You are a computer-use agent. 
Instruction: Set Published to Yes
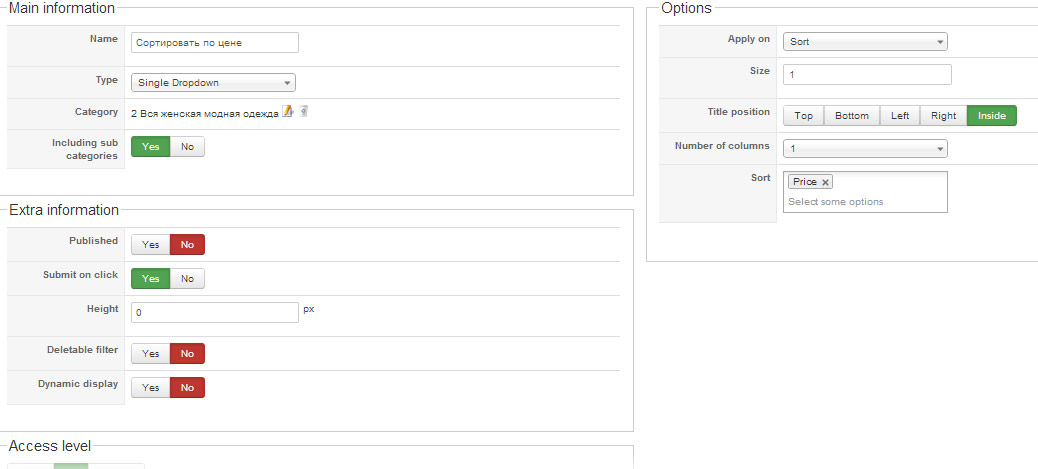150,244
